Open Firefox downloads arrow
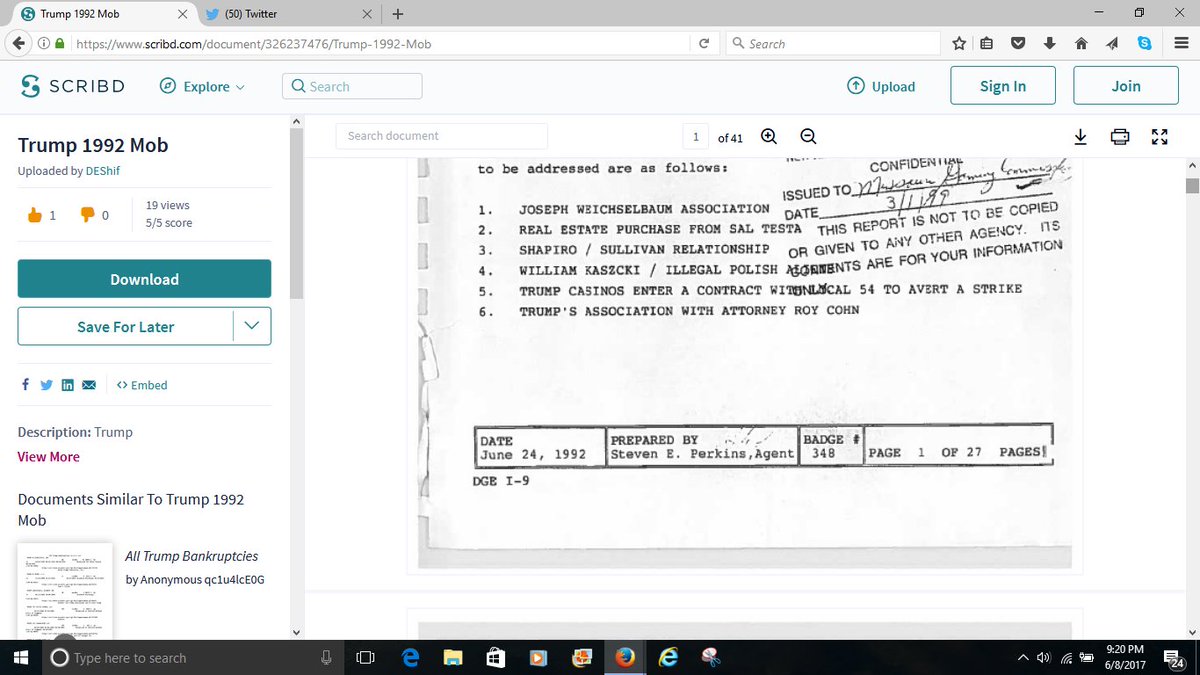This screenshot has width=1200, height=675. [x=1049, y=44]
